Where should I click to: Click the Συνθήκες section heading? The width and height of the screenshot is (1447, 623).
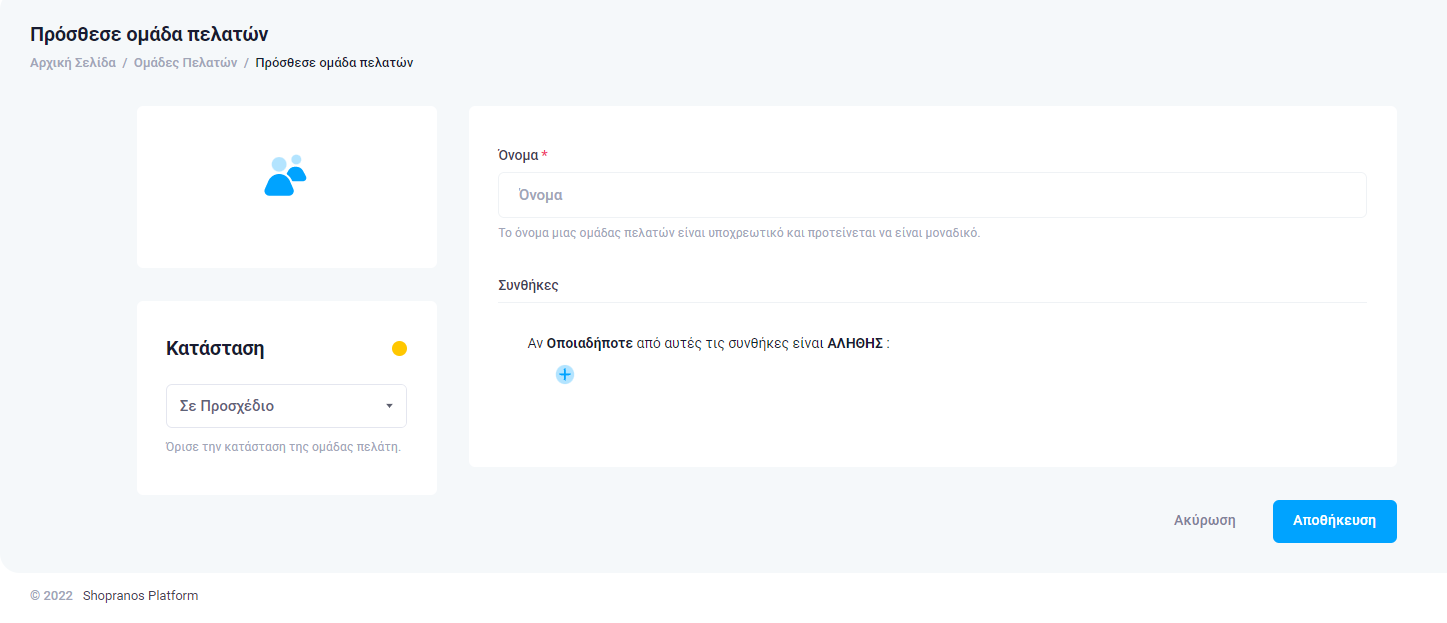[528, 285]
